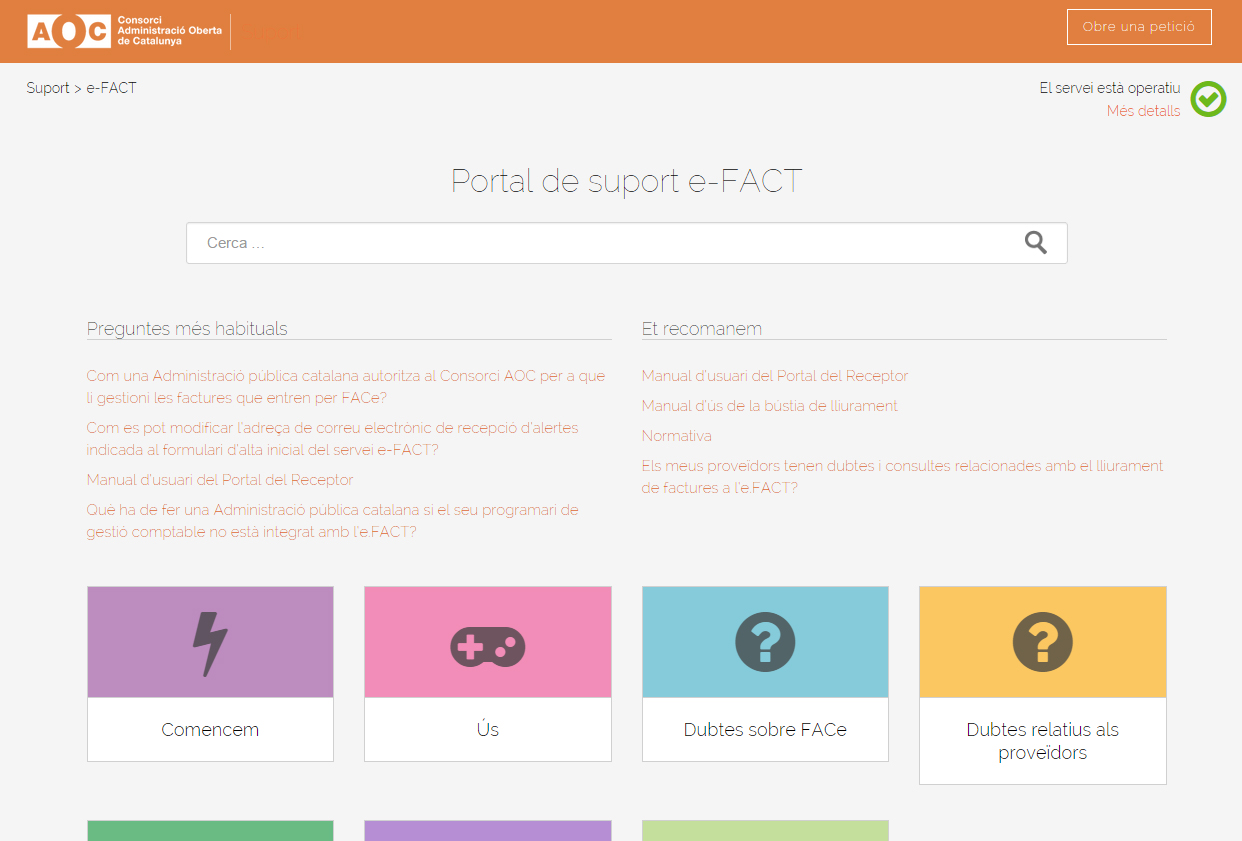Click the question mark on yellow proveïdors tile
Viewport: 1242px width, 841px height.
(x=1042, y=642)
